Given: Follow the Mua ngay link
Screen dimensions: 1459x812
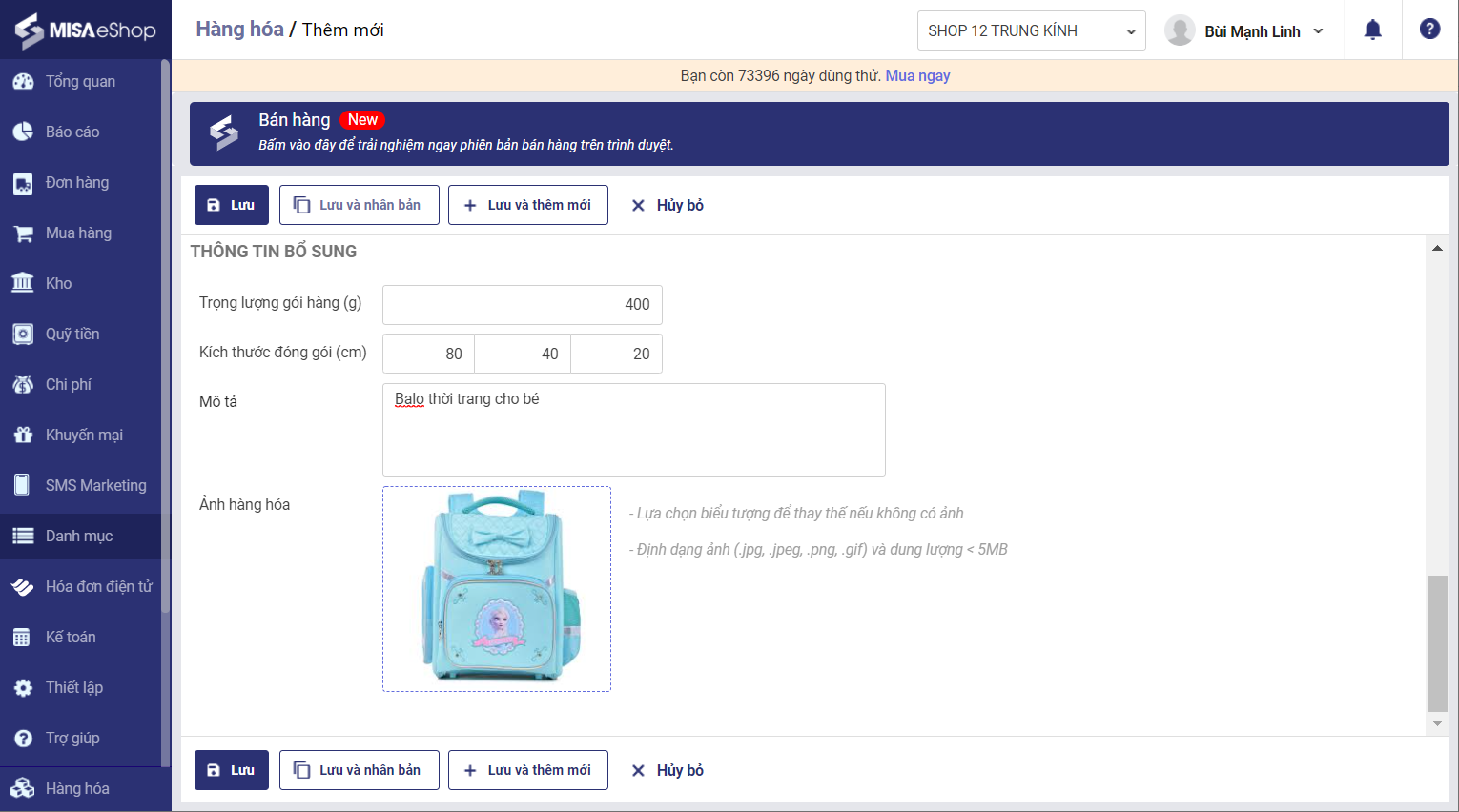Looking at the screenshot, I should pyautogui.click(x=917, y=75).
